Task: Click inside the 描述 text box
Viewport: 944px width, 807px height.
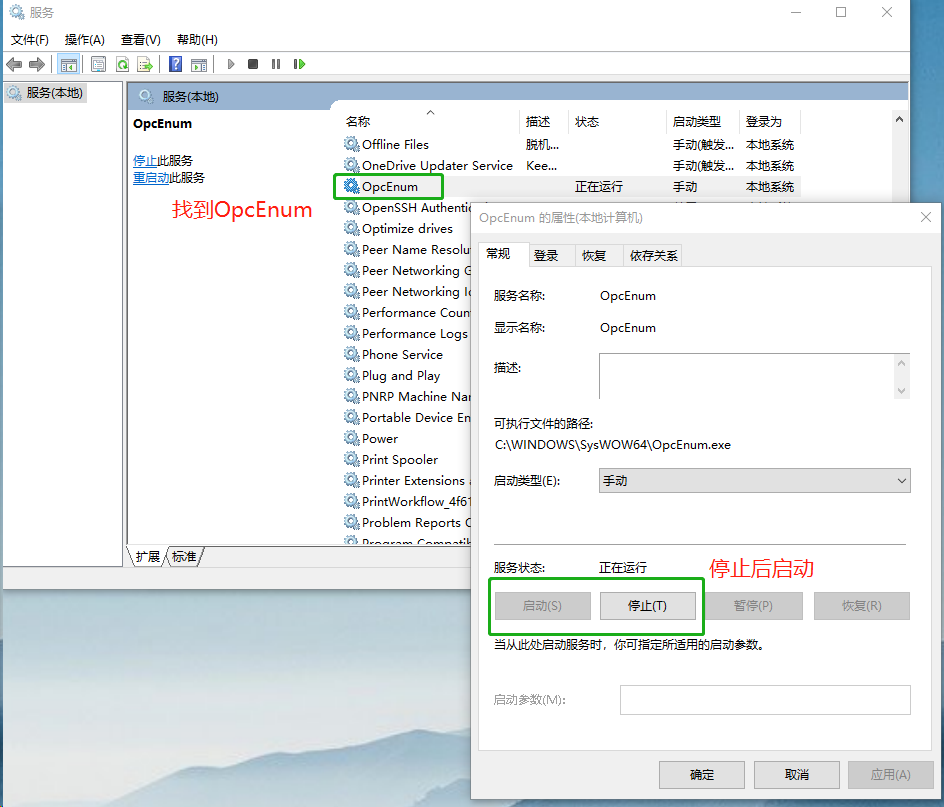Action: click(747, 376)
